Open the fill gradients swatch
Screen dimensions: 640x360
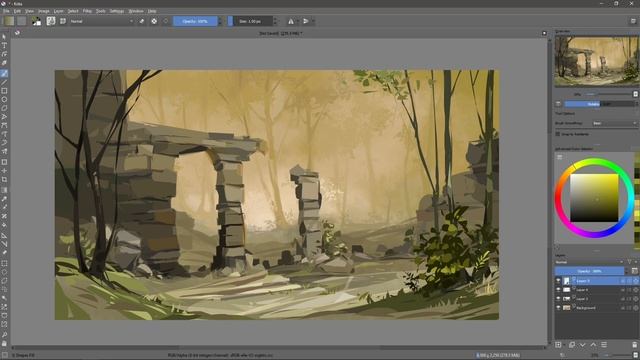tap(9, 21)
